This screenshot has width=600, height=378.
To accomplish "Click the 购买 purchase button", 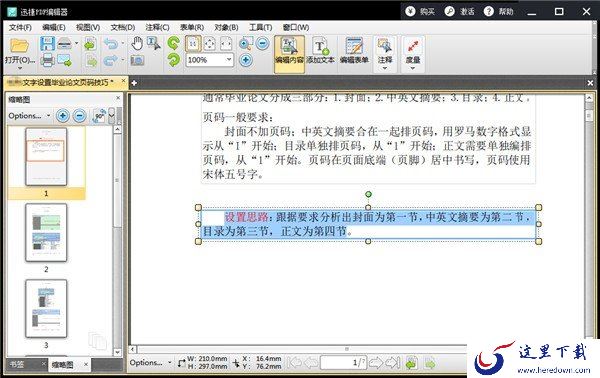I will (420, 11).
